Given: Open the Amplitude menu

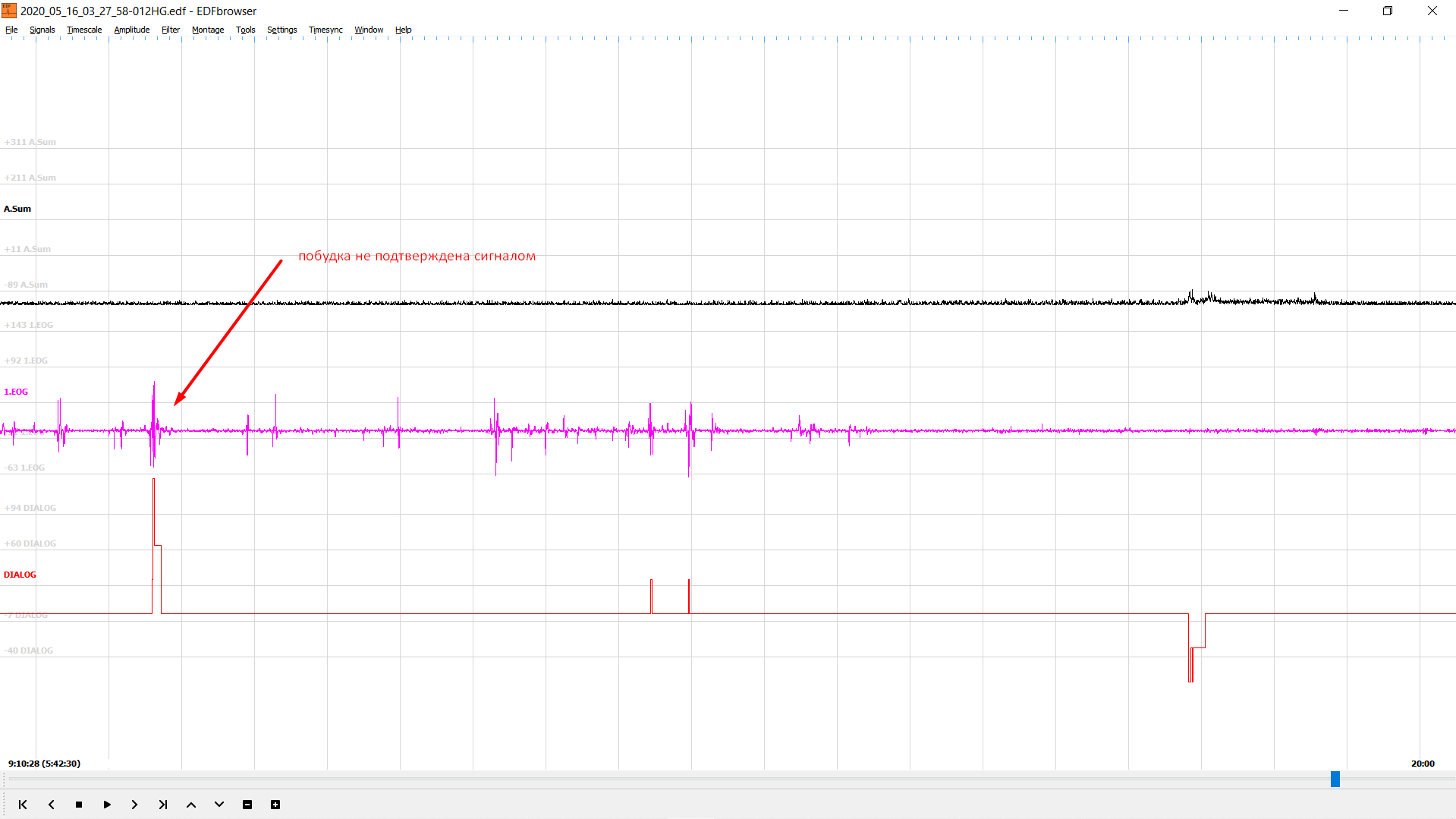Looking at the screenshot, I should (132, 30).
